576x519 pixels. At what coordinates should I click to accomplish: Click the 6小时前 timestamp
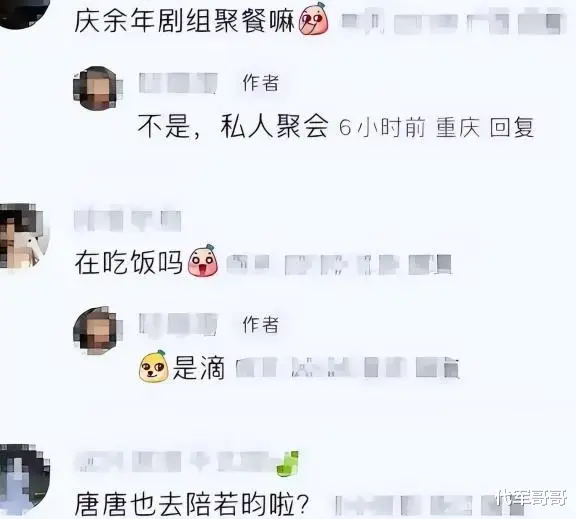pos(382,127)
